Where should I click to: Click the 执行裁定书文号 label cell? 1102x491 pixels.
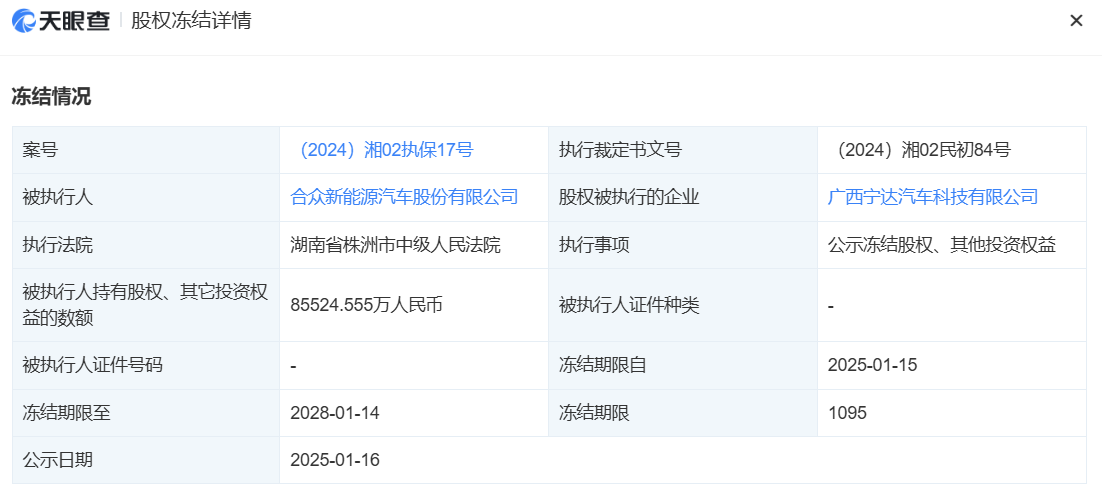(620, 150)
